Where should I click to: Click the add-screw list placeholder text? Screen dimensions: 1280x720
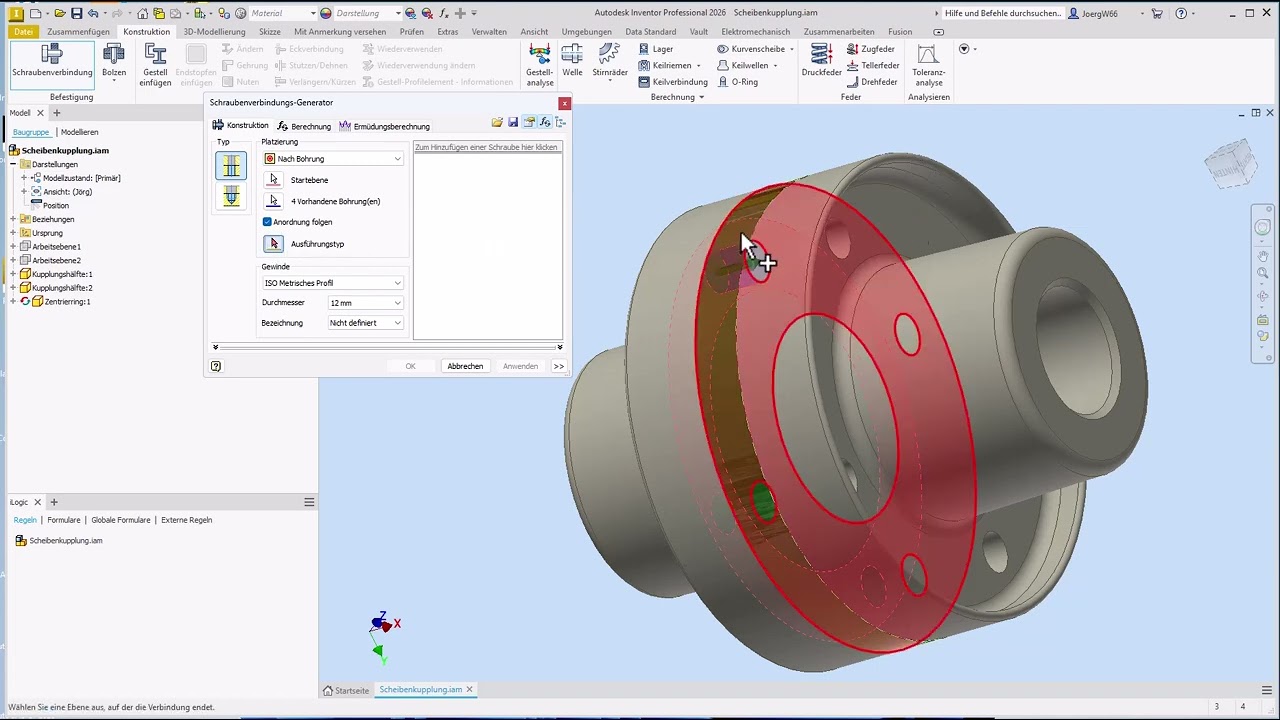(x=487, y=147)
